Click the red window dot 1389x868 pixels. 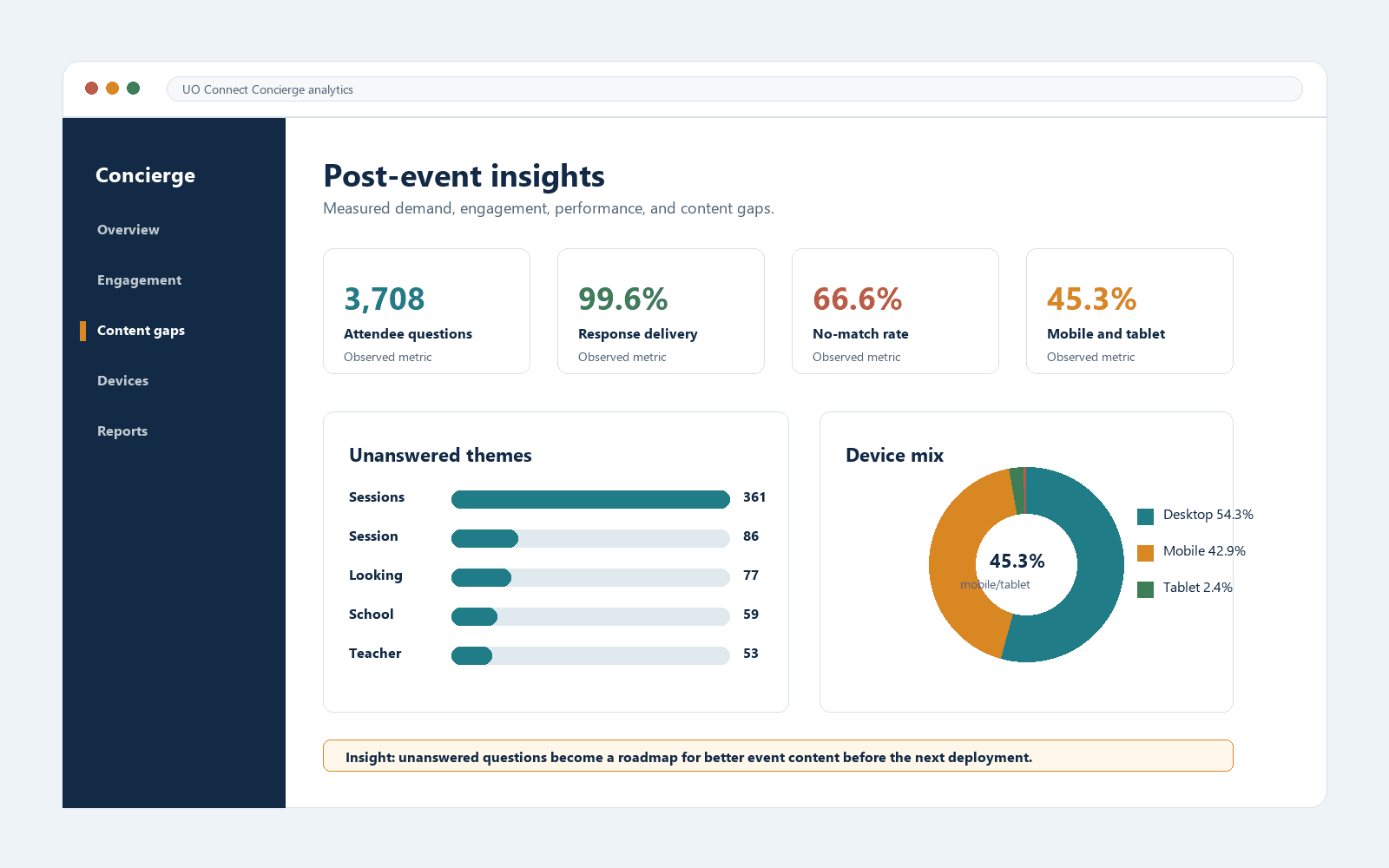coord(91,88)
